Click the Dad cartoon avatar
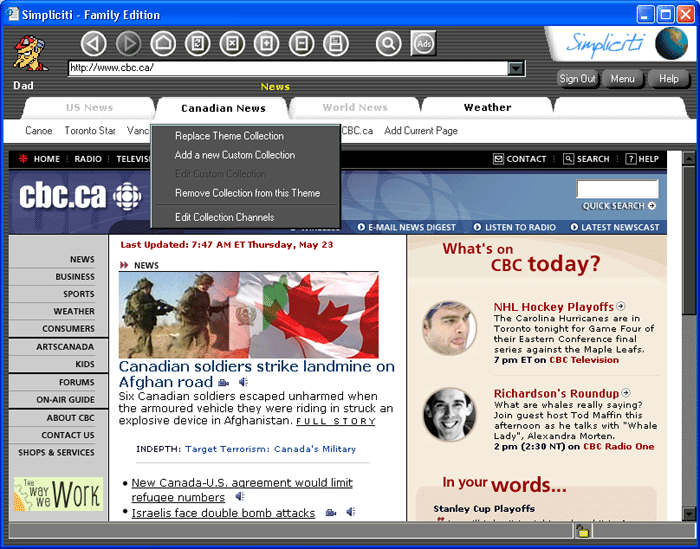The image size is (700, 549). (29, 53)
